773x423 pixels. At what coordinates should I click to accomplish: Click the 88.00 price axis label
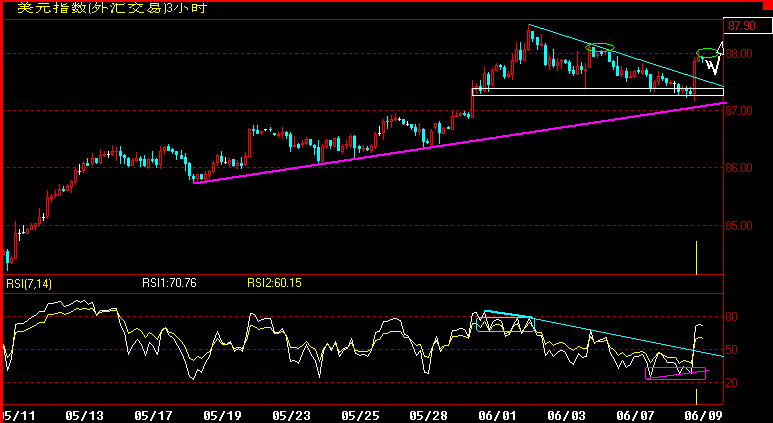click(x=738, y=53)
